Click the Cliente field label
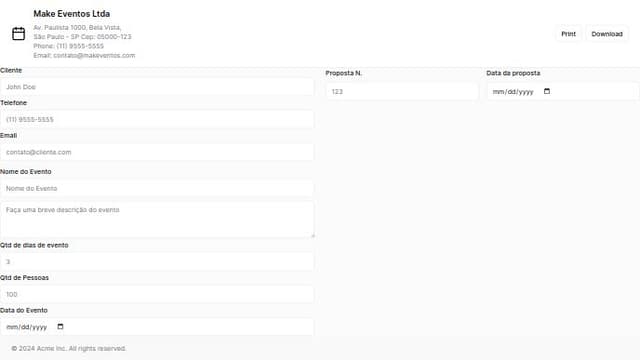The width and height of the screenshot is (640, 360). [x=11, y=70]
